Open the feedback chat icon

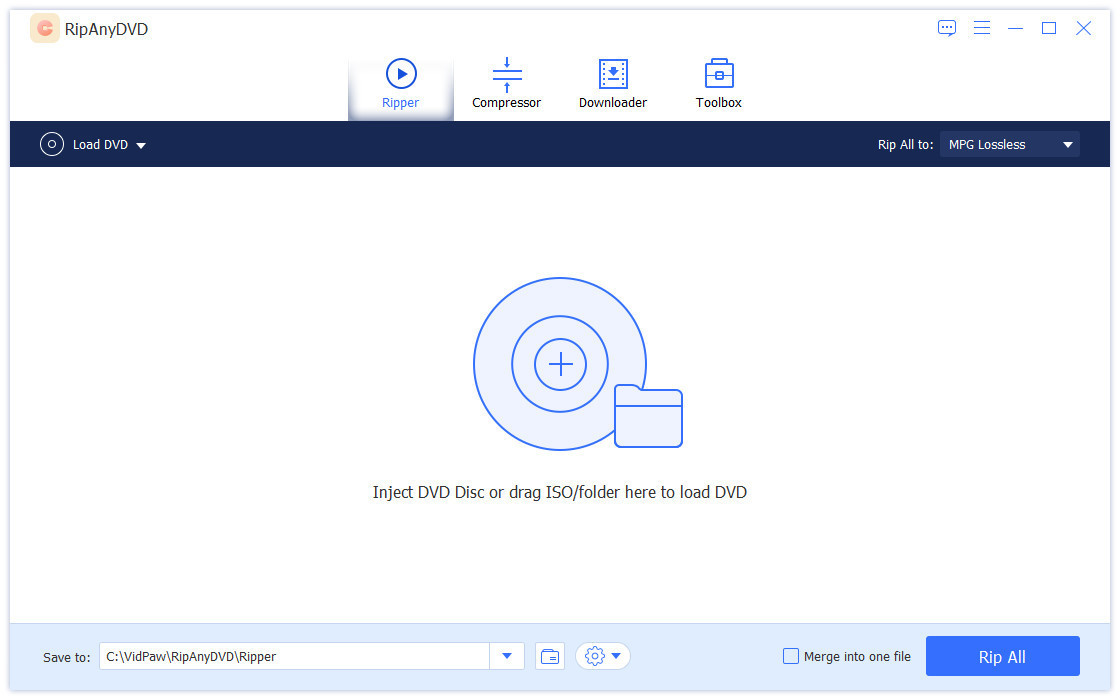pyautogui.click(x=947, y=28)
